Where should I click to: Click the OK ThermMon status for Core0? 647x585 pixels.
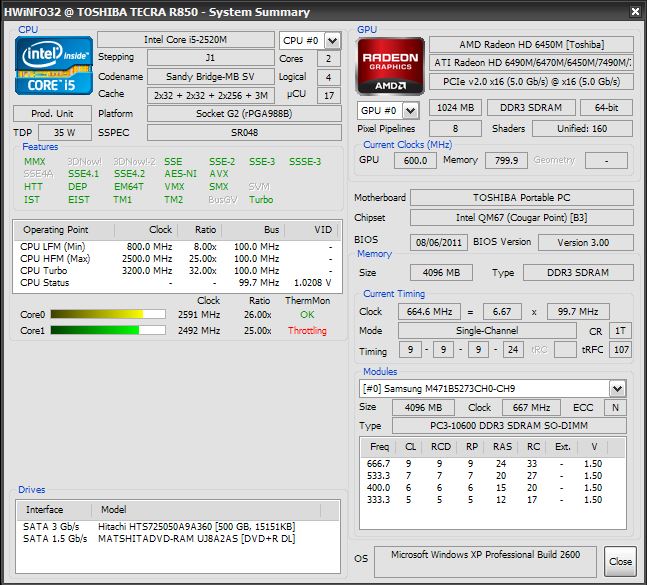coord(307,314)
